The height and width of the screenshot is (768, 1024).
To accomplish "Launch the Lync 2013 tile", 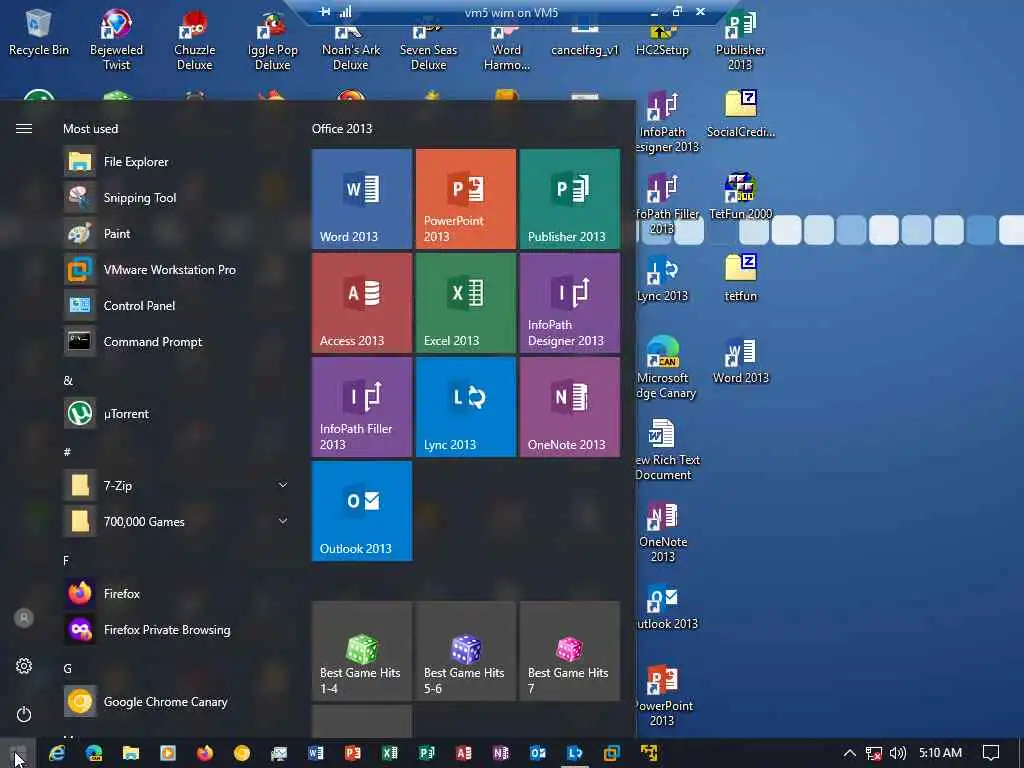I will pos(466,407).
